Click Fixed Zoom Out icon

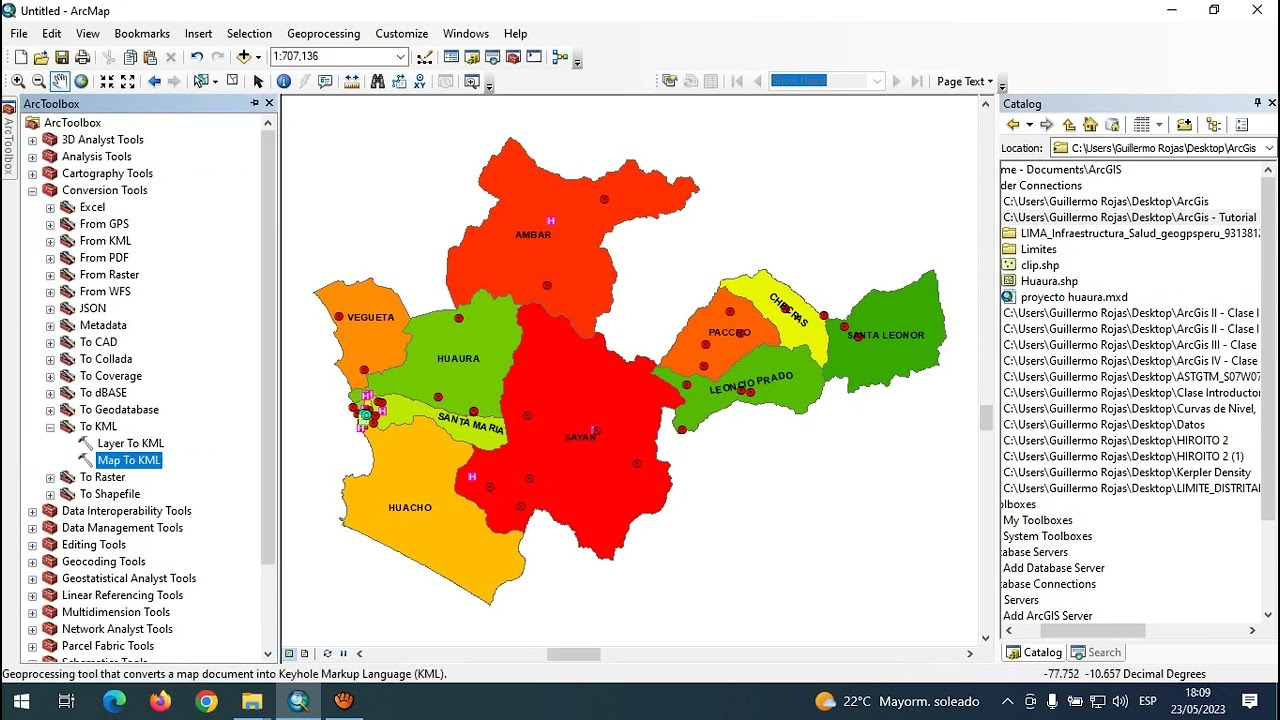click(x=128, y=81)
